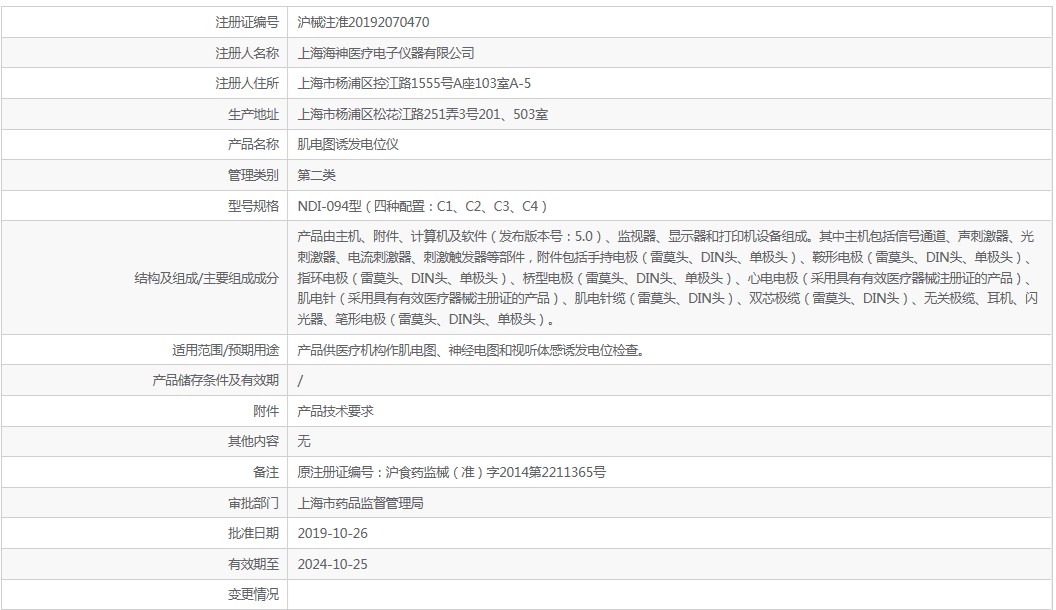This screenshot has height=610, width=1056.
Task: Click the 批准日期 label
Action: (253, 533)
